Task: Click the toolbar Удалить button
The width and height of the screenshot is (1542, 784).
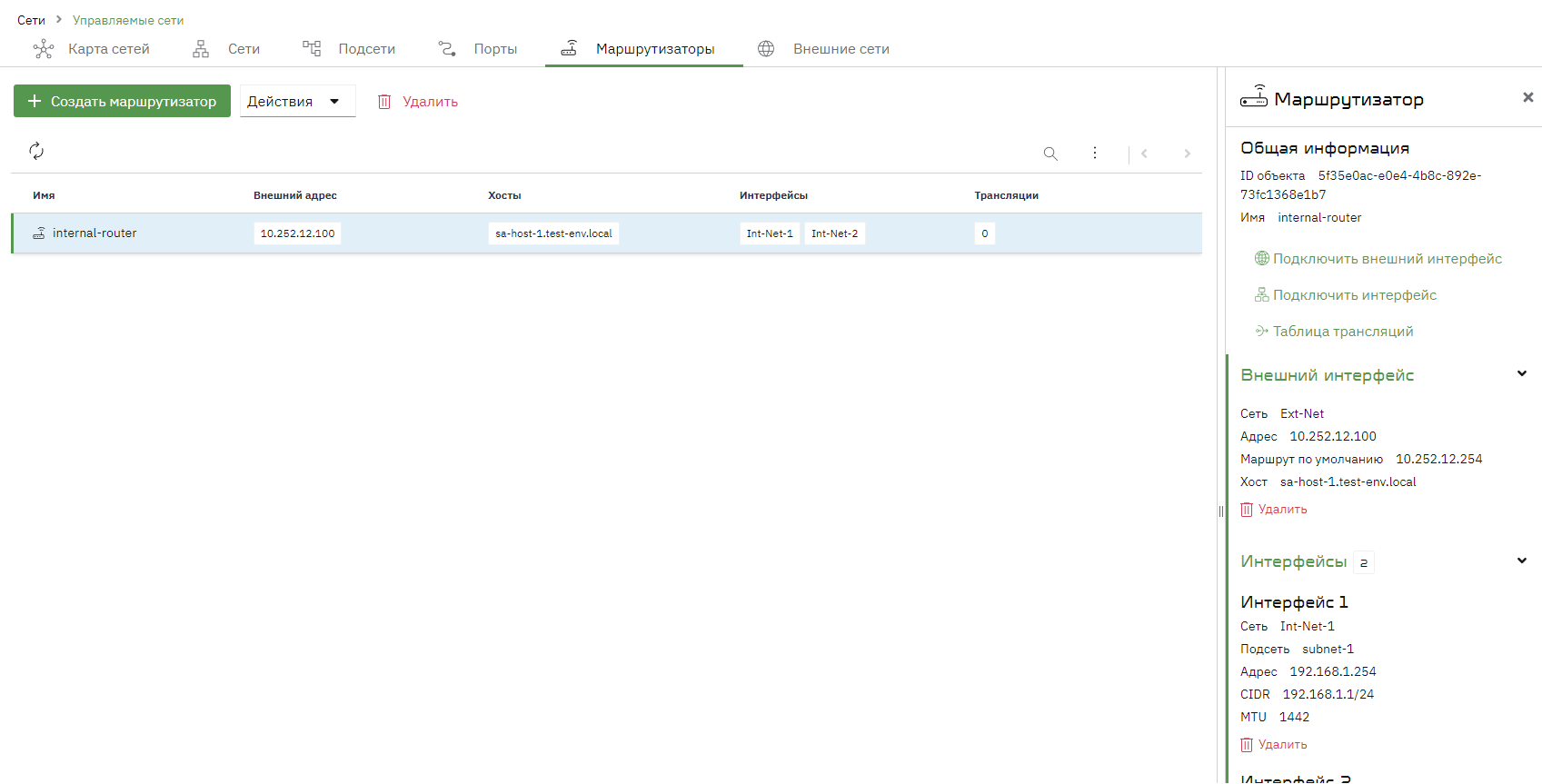Action: [x=418, y=102]
